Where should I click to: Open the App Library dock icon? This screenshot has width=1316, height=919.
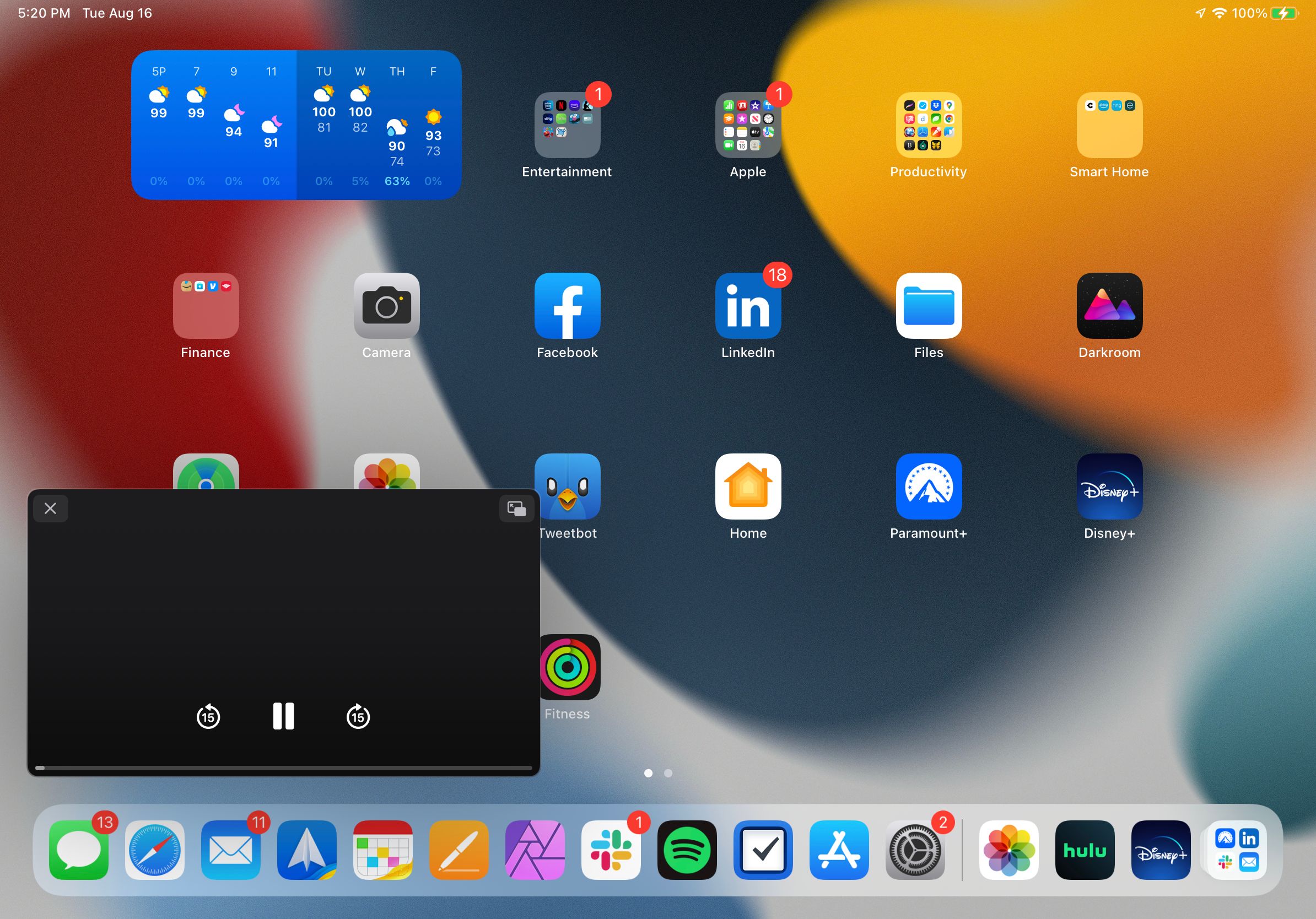[1237, 850]
